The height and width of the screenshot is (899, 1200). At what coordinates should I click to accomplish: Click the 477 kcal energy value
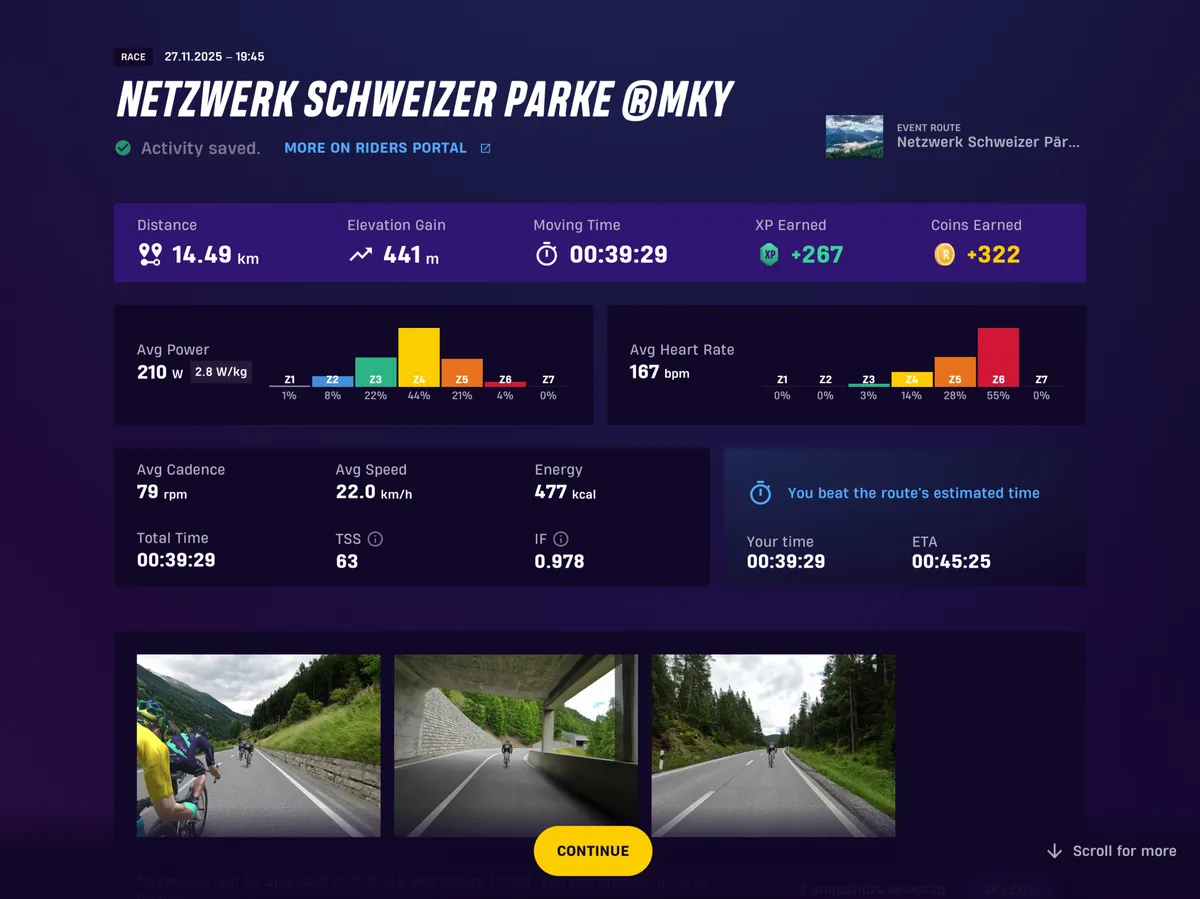[565, 493]
